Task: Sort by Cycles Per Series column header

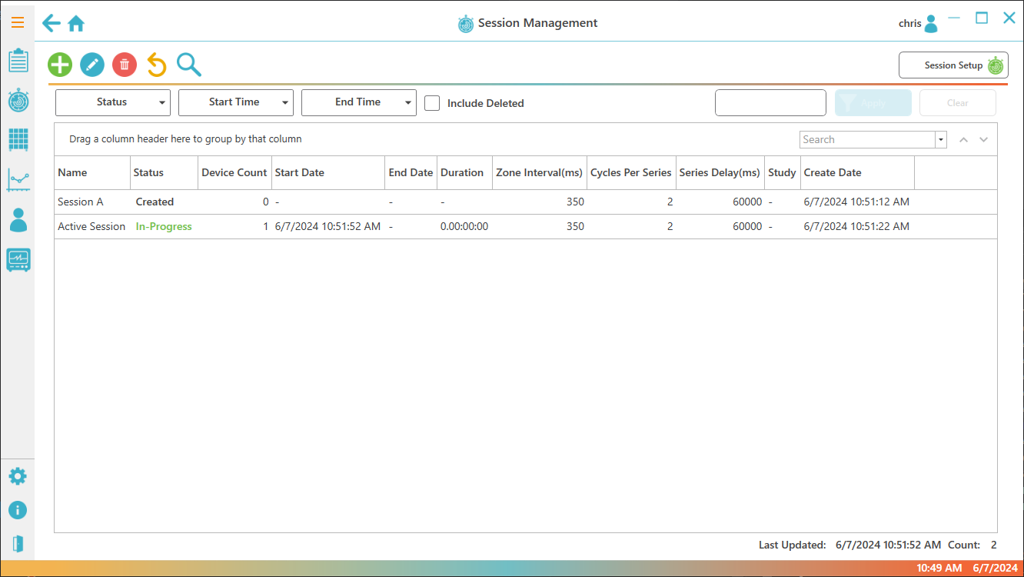Action: point(631,172)
